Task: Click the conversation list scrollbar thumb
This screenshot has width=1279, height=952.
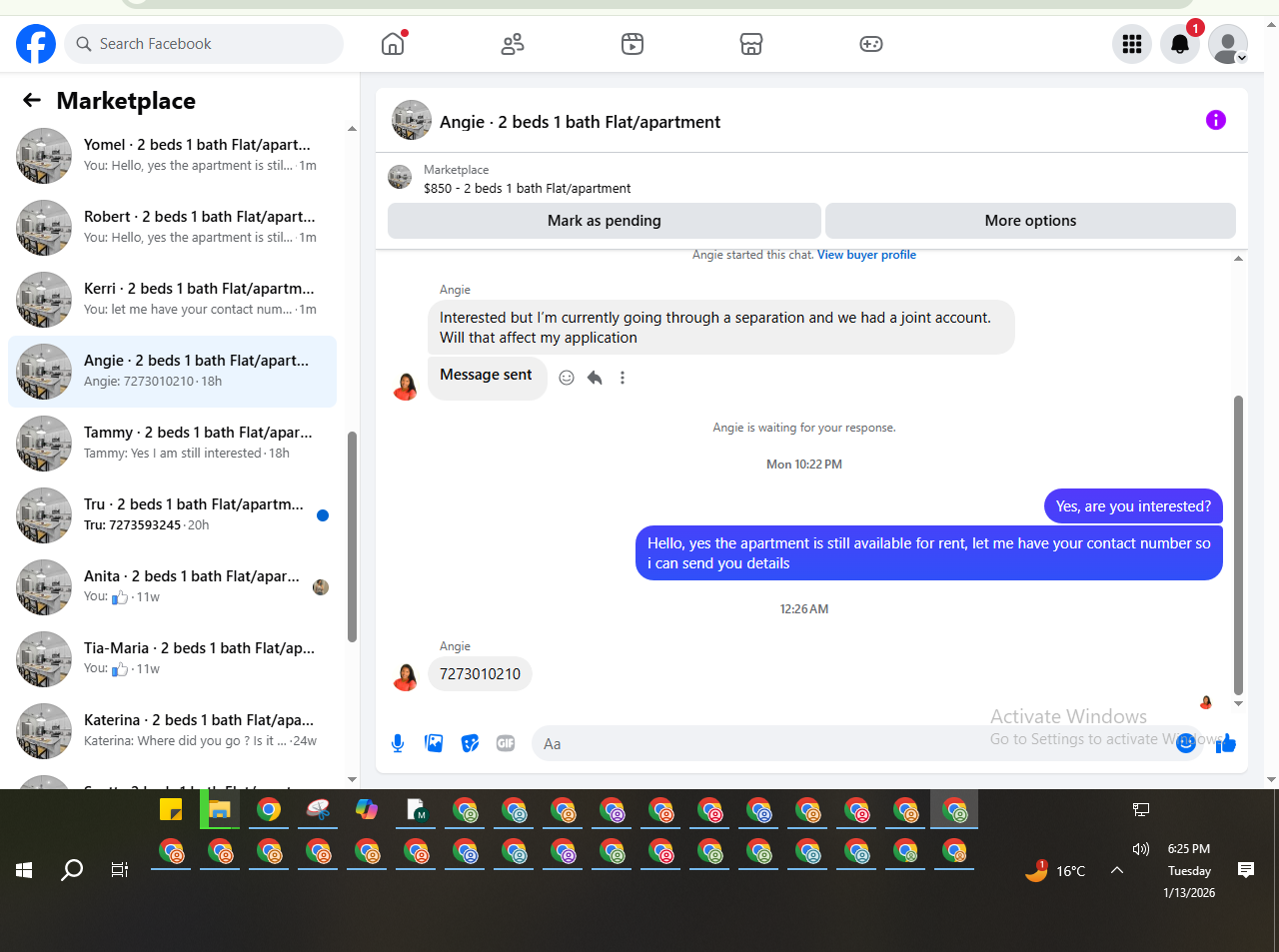Action: pyautogui.click(x=352, y=536)
